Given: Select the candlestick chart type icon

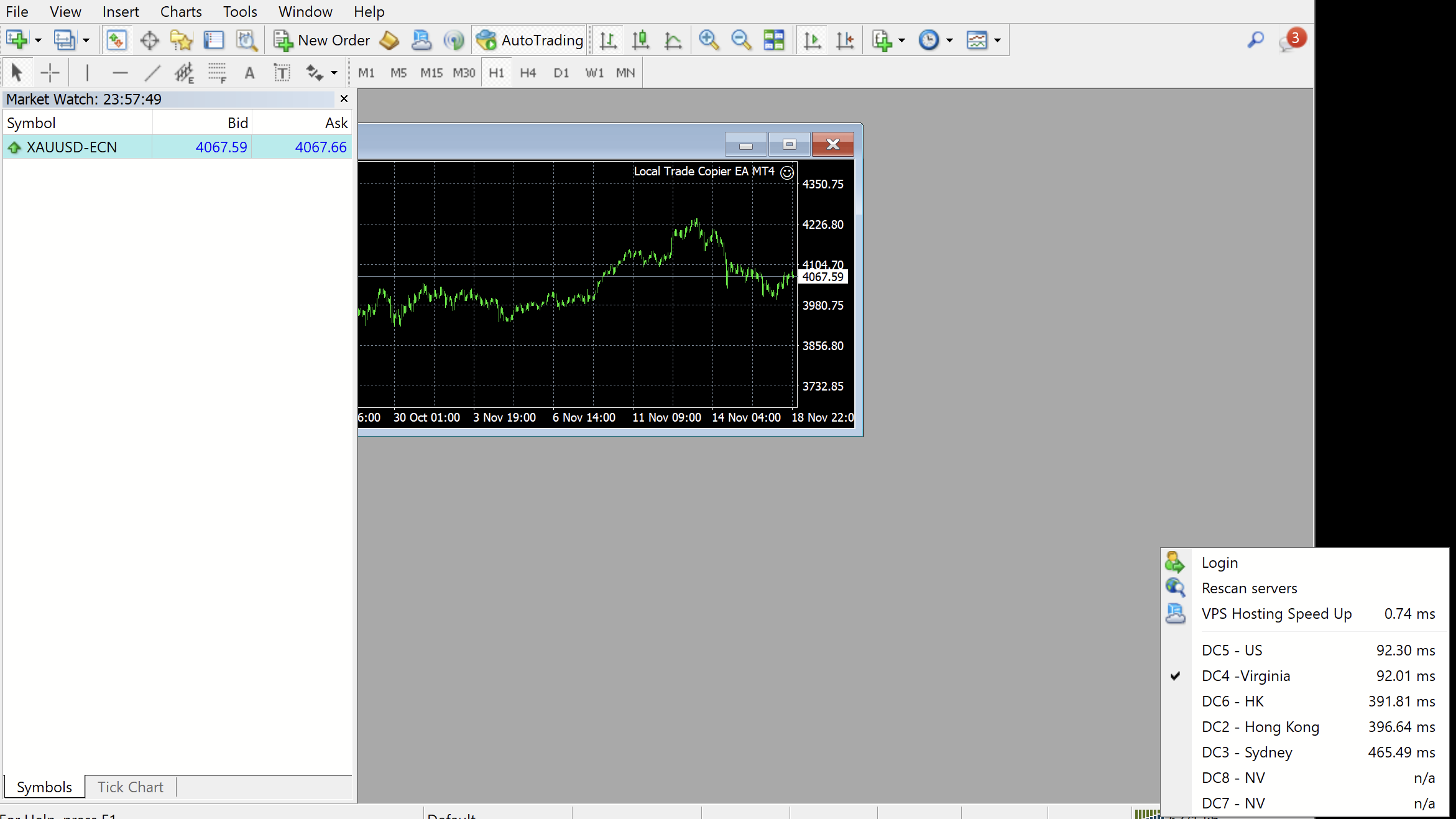Looking at the screenshot, I should 640,40.
